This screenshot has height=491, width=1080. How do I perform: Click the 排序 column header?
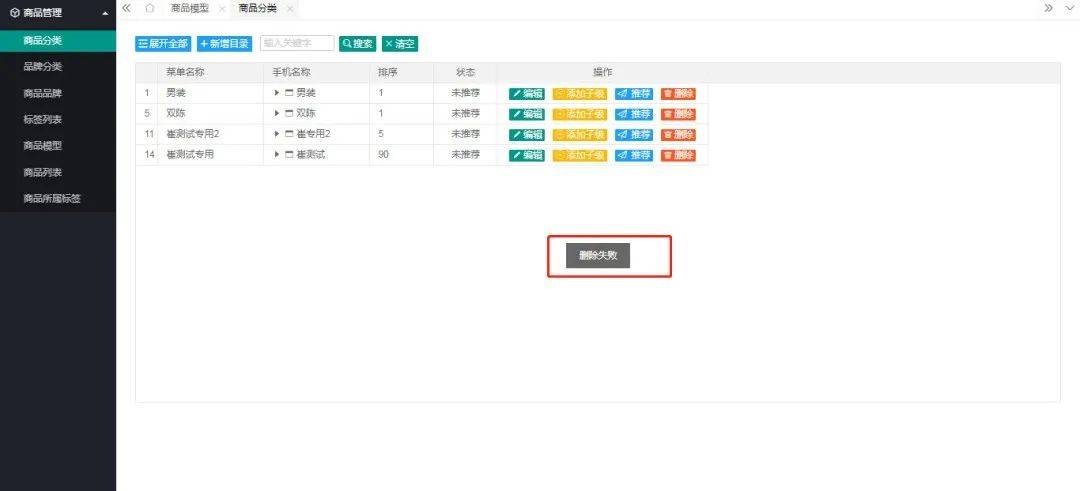402,72
